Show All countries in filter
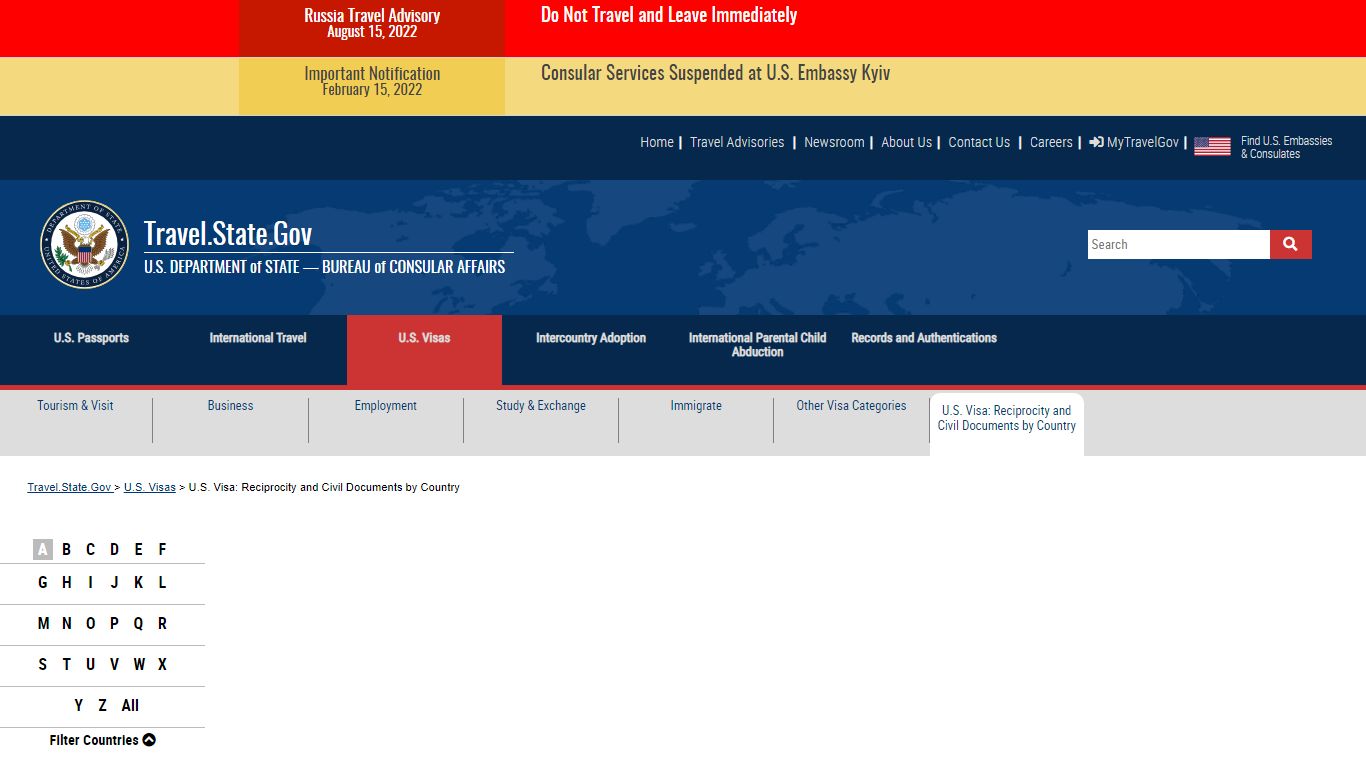This screenshot has width=1366, height=768. (x=130, y=705)
